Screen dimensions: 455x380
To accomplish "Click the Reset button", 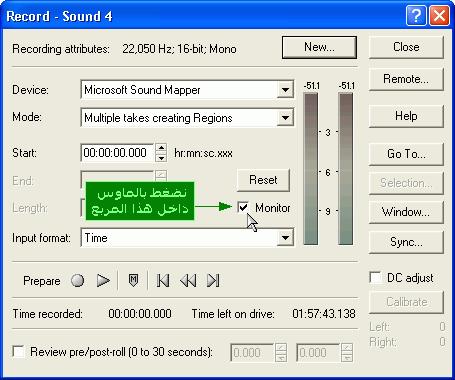I will [263, 180].
